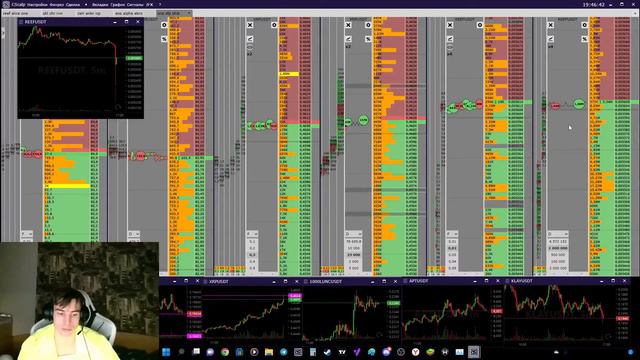Click the X button in the fourth order book
640x360 pixels.
348,25
